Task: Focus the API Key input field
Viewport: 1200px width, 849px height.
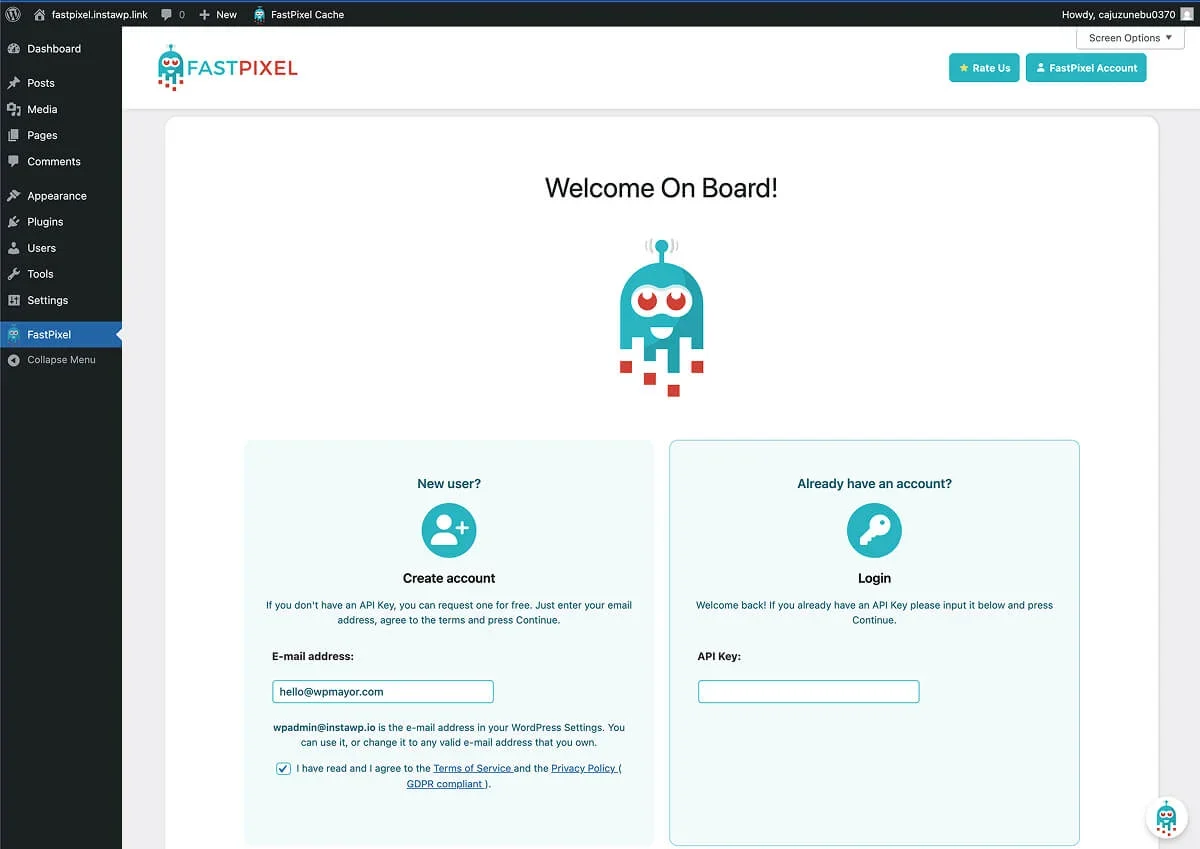Action: [808, 691]
